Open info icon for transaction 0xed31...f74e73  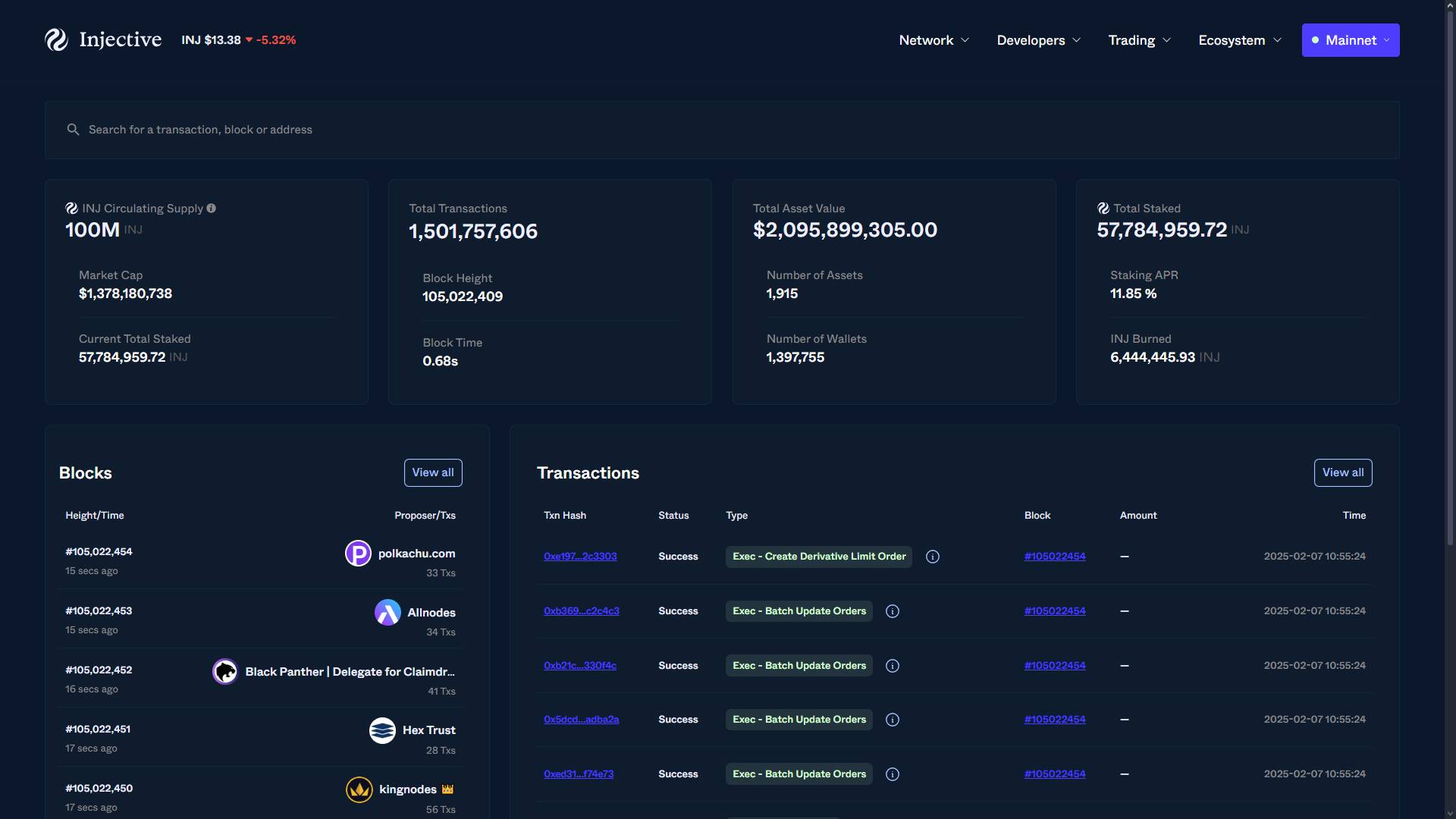coord(893,774)
